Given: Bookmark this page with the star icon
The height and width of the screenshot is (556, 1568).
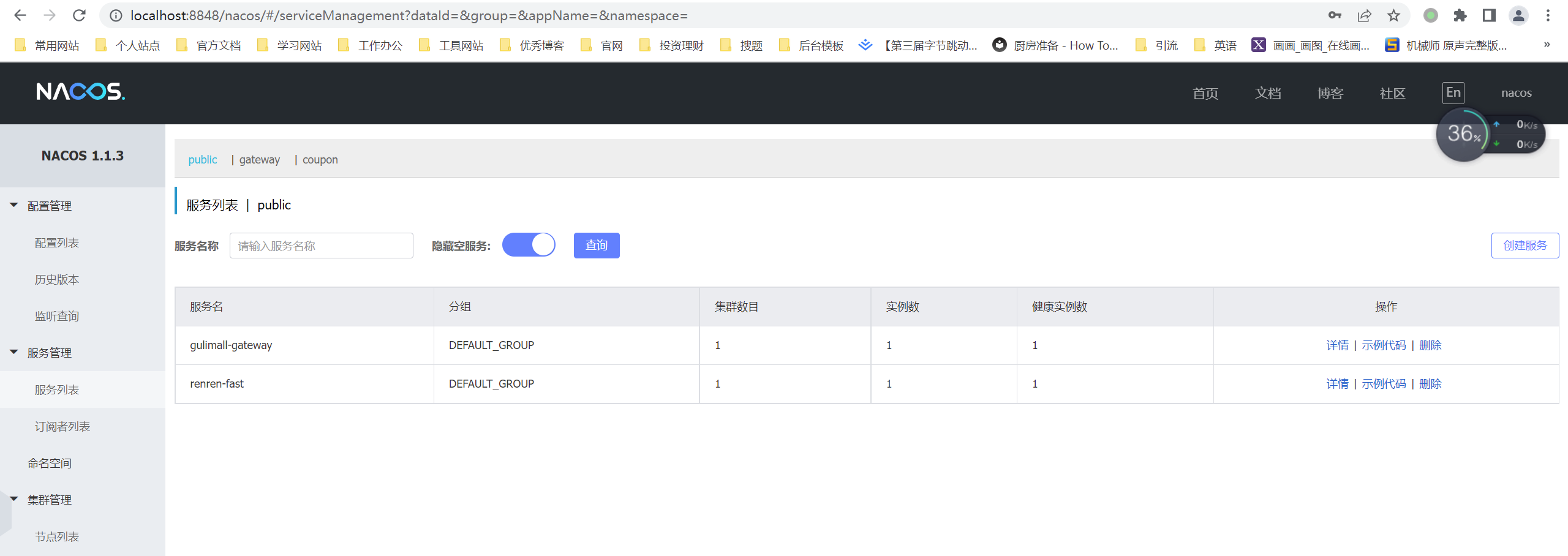Looking at the screenshot, I should [x=1393, y=15].
